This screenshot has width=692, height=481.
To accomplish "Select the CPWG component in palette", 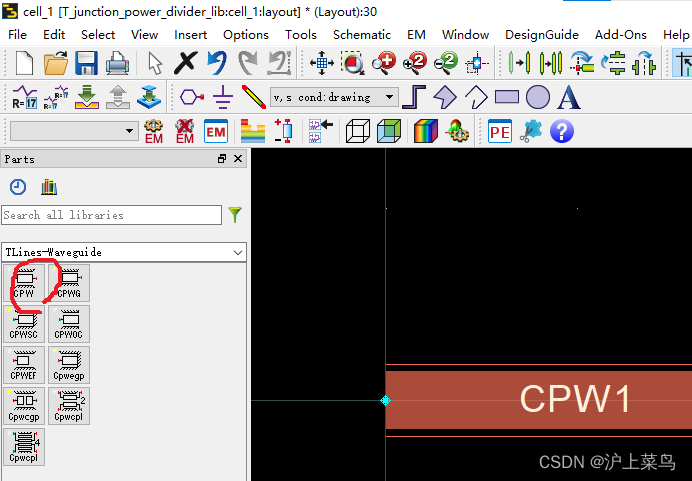I will [69, 282].
